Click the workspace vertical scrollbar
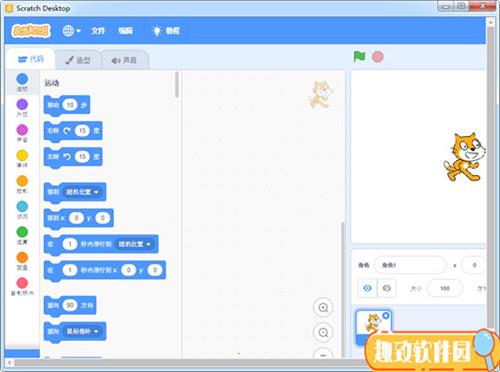 click(x=342, y=290)
